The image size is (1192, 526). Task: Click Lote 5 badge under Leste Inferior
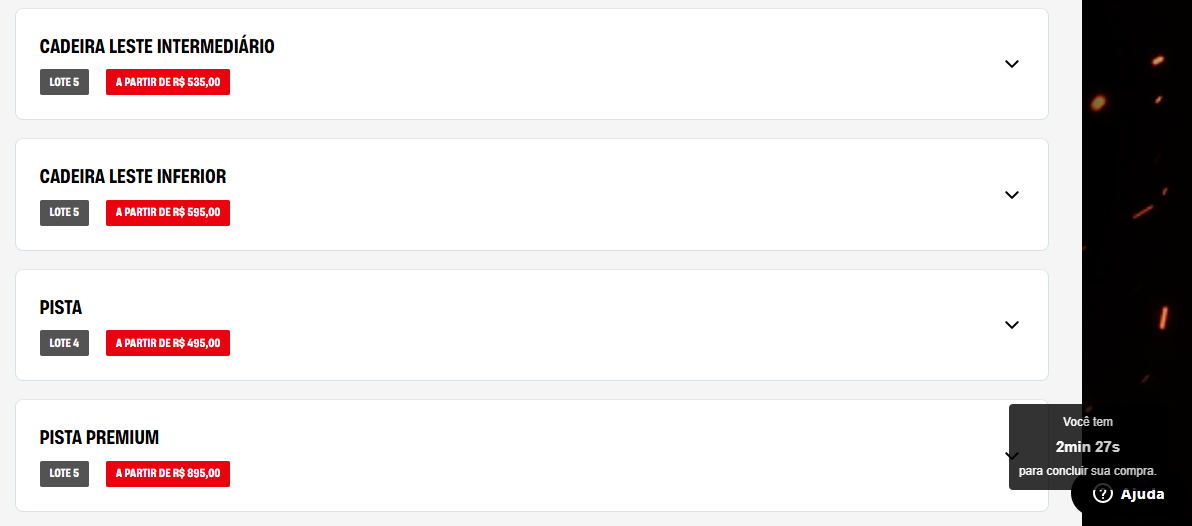click(x=64, y=212)
